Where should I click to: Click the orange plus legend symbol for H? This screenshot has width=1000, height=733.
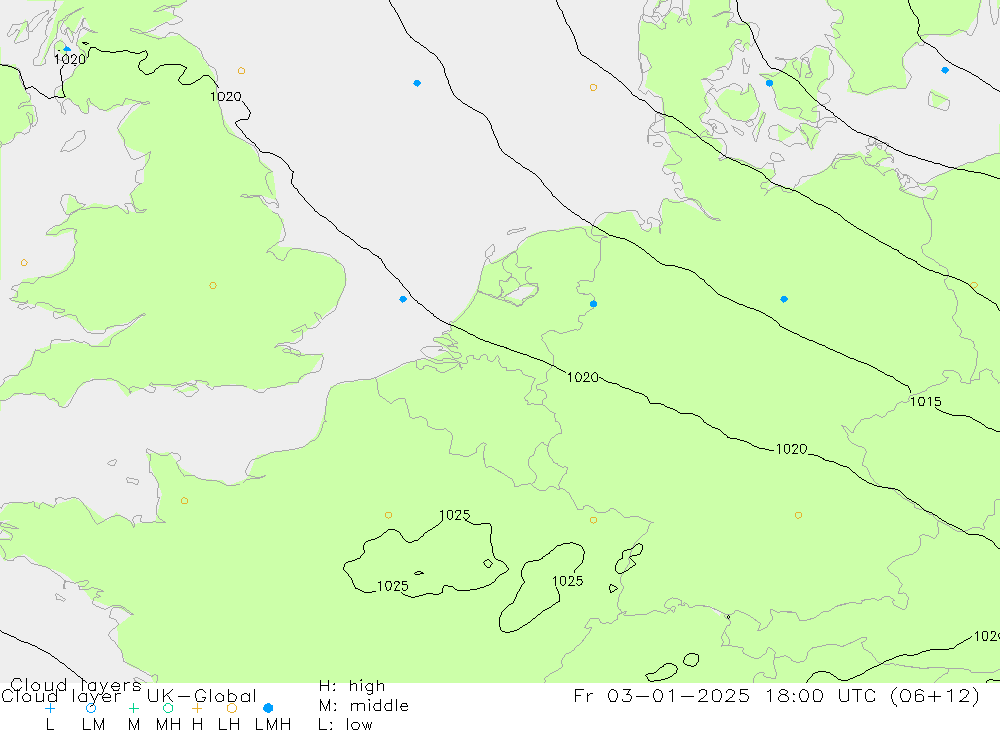(x=197, y=708)
